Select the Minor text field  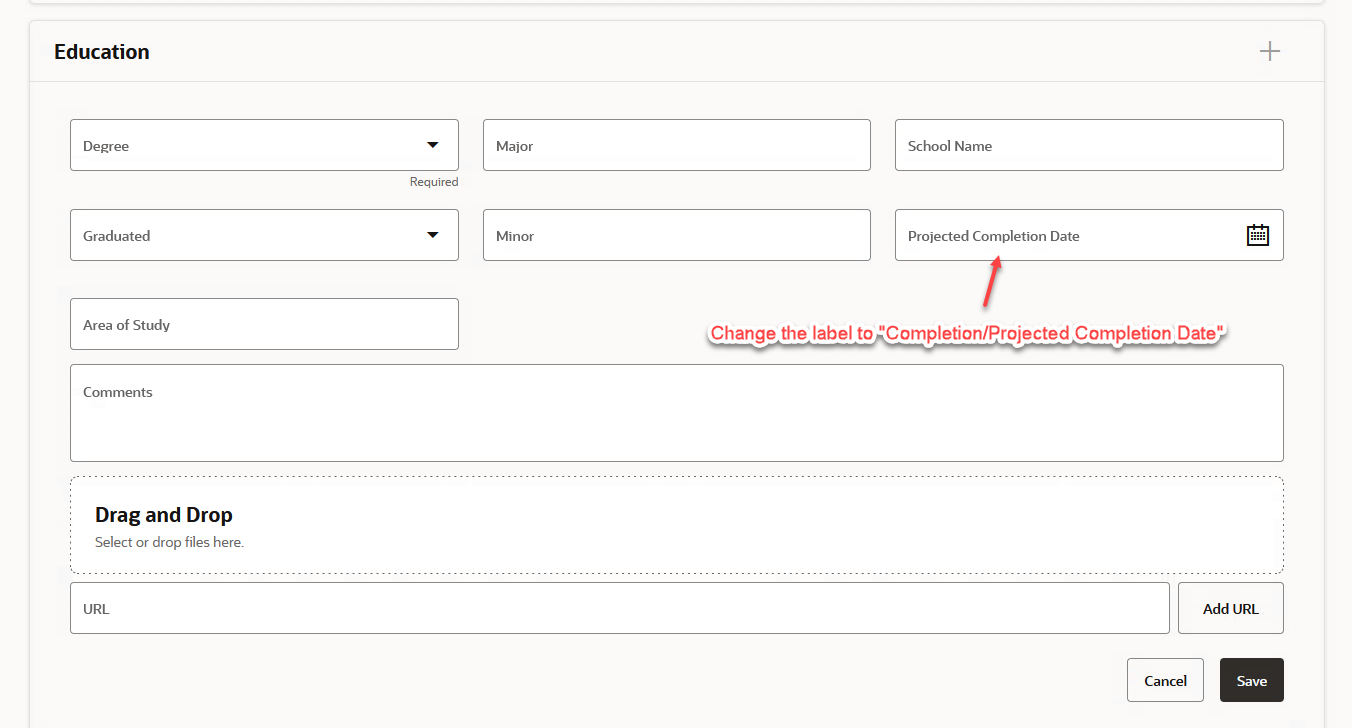point(676,235)
